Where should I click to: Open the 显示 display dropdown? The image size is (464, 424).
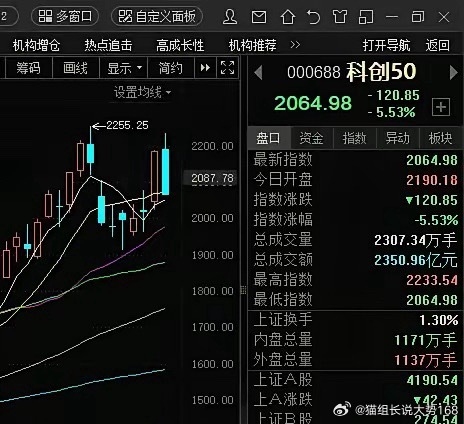(x=124, y=68)
